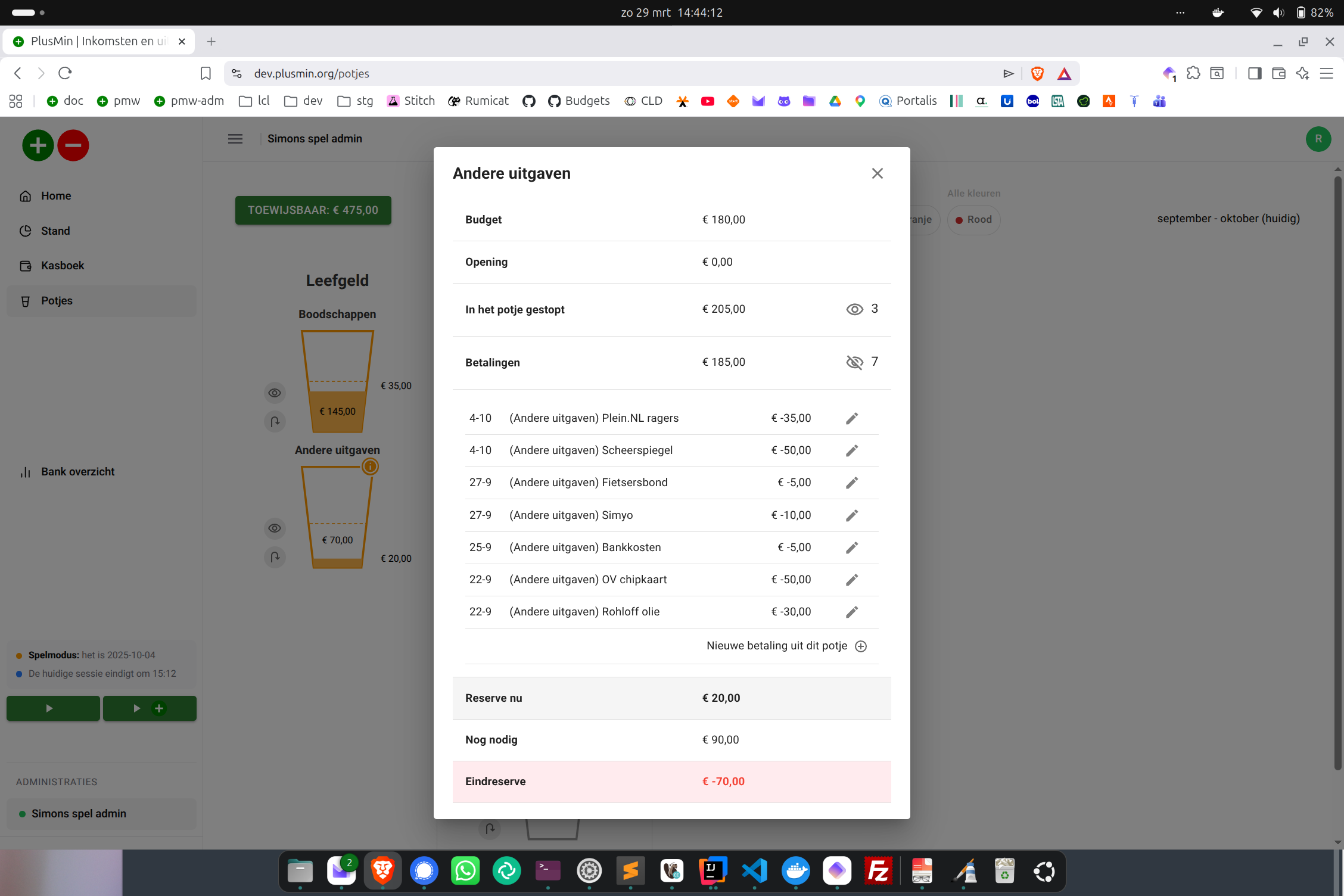Click info icon on Andere uitgaven jar
Image resolution: width=1344 pixels, height=896 pixels.
(x=370, y=466)
